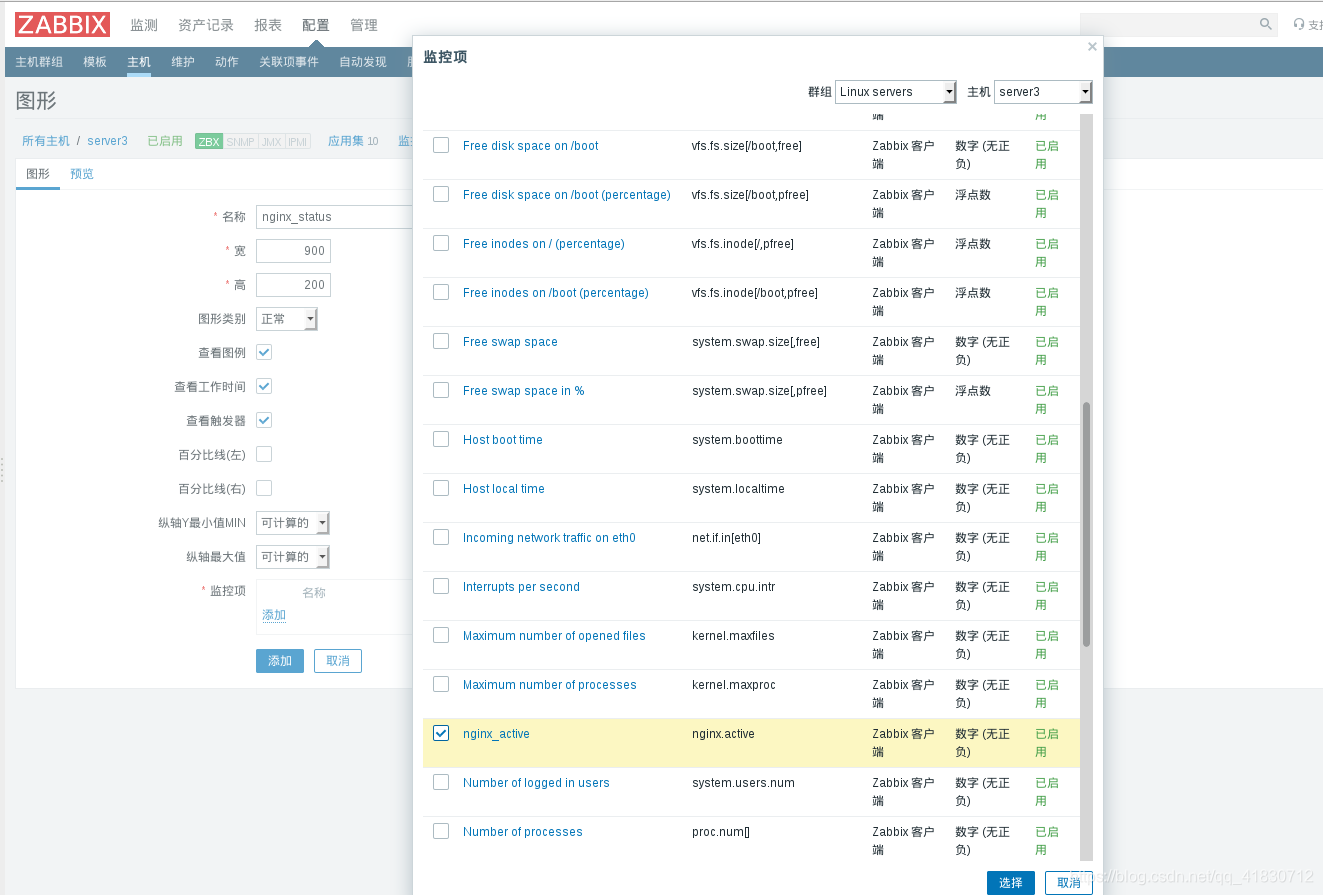Click 选择 button in popup

pos(1011,883)
